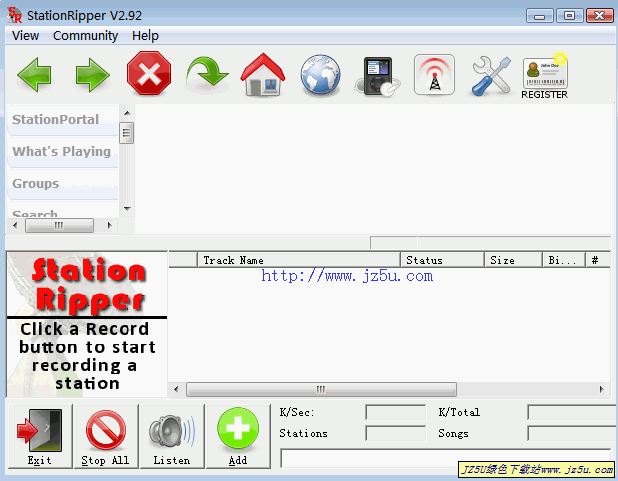Open the globe web browser icon
This screenshot has width=618, height=481.
coord(320,75)
